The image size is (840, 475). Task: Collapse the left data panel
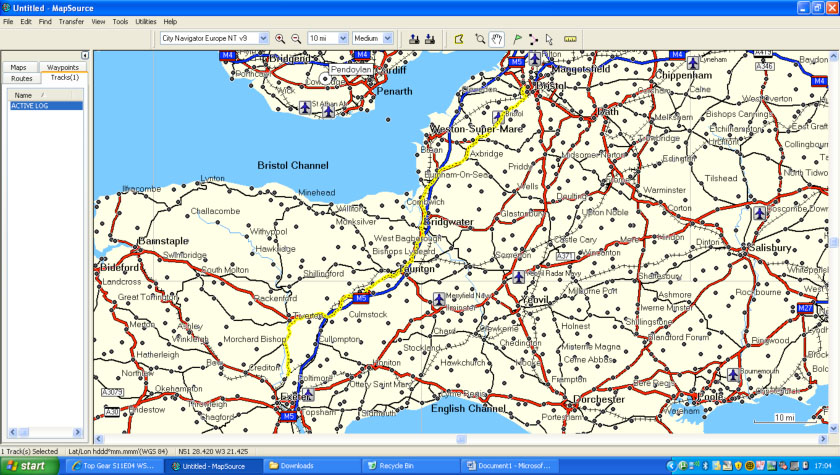tap(85, 55)
